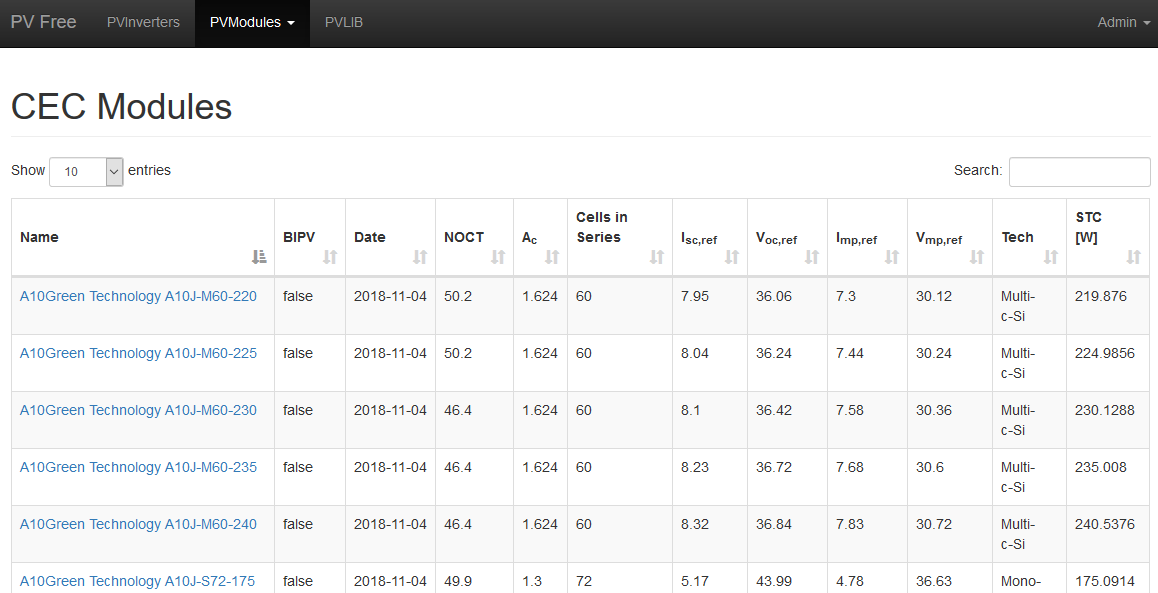
Task: Click the Name column header text
Action: point(39,237)
